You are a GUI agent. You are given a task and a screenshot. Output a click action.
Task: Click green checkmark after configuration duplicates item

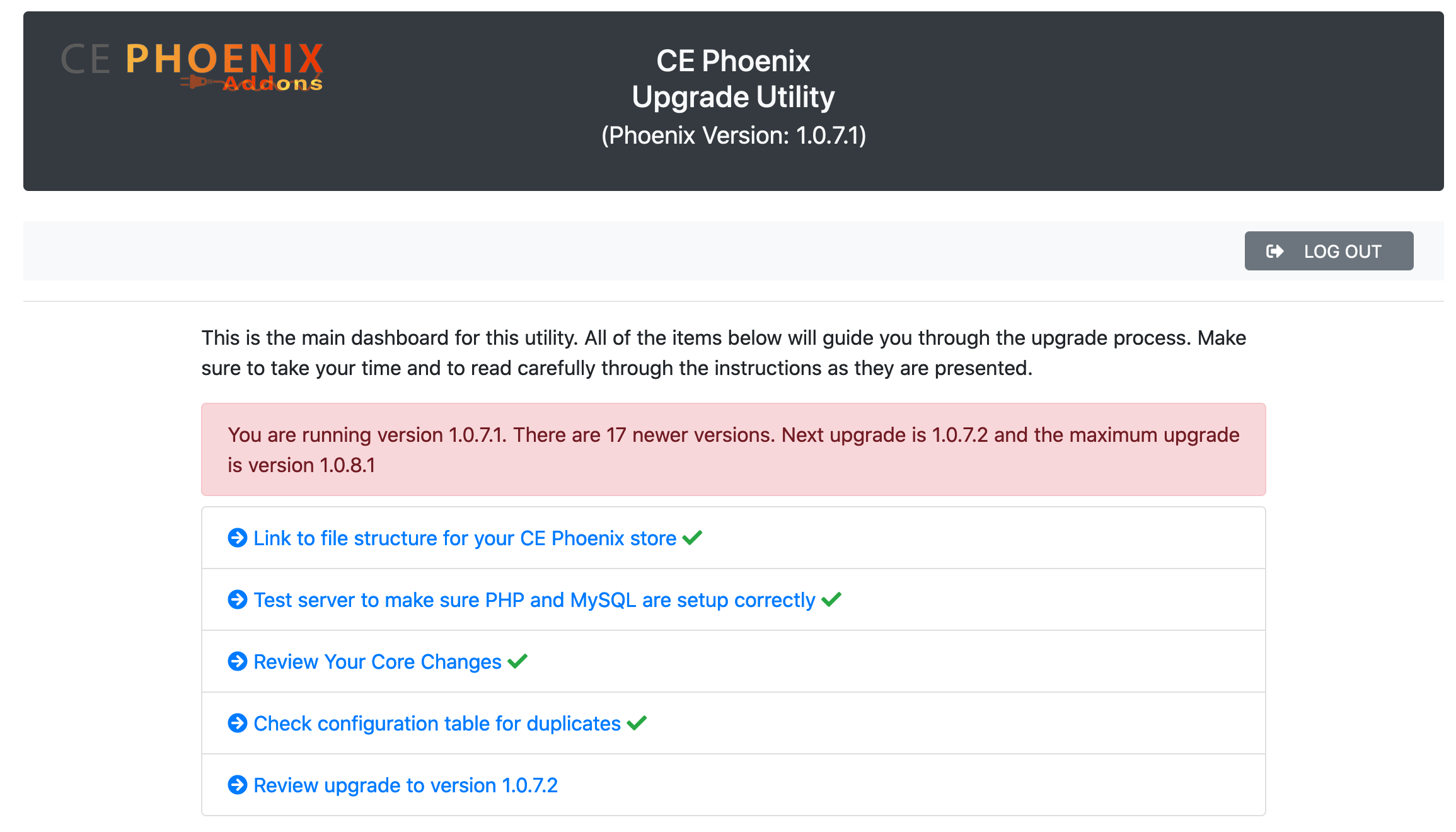click(x=637, y=723)
